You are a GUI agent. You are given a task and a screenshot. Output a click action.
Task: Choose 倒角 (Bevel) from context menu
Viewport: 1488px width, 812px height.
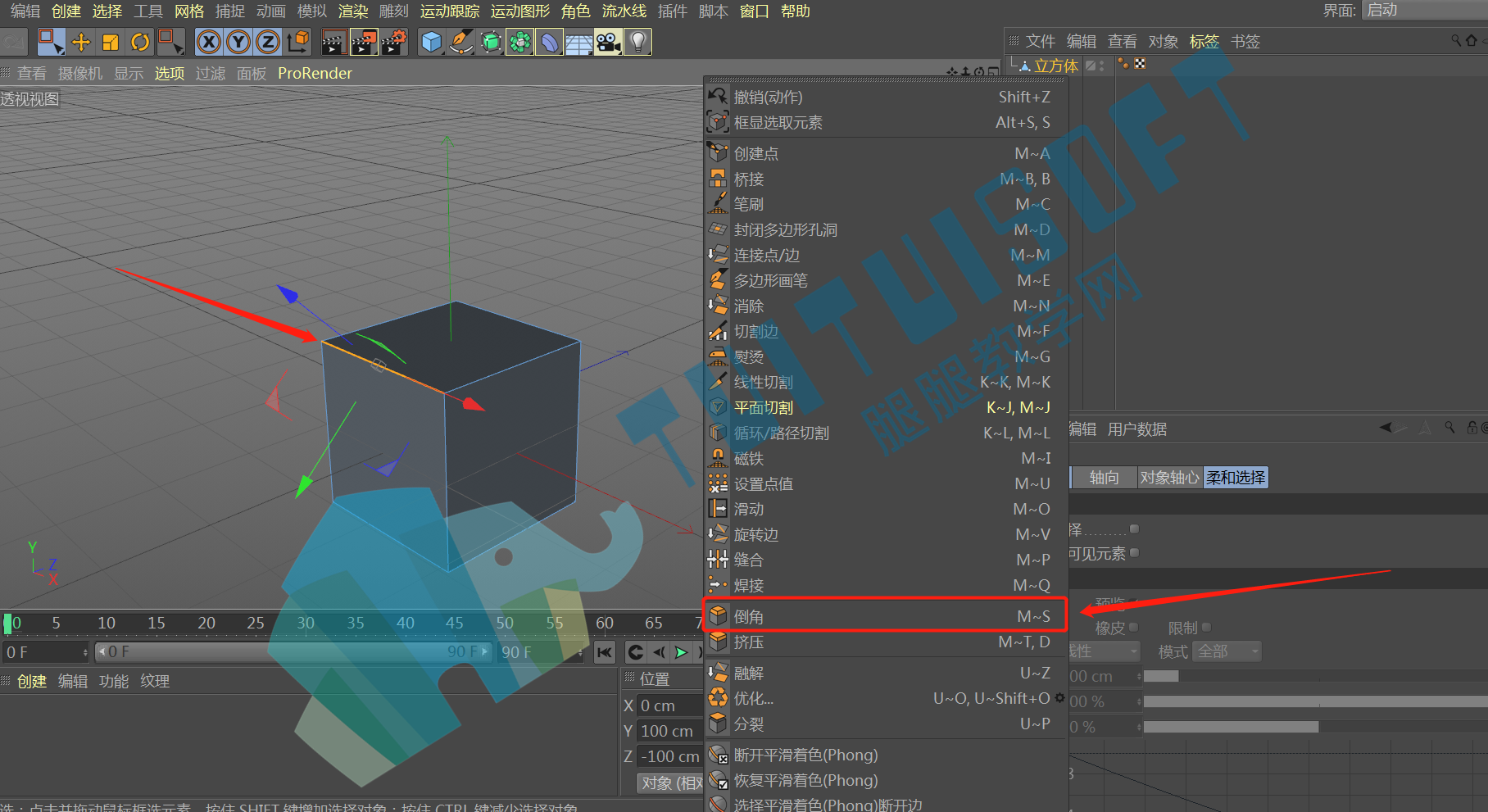pyautogui.click(x=885, y=616)
